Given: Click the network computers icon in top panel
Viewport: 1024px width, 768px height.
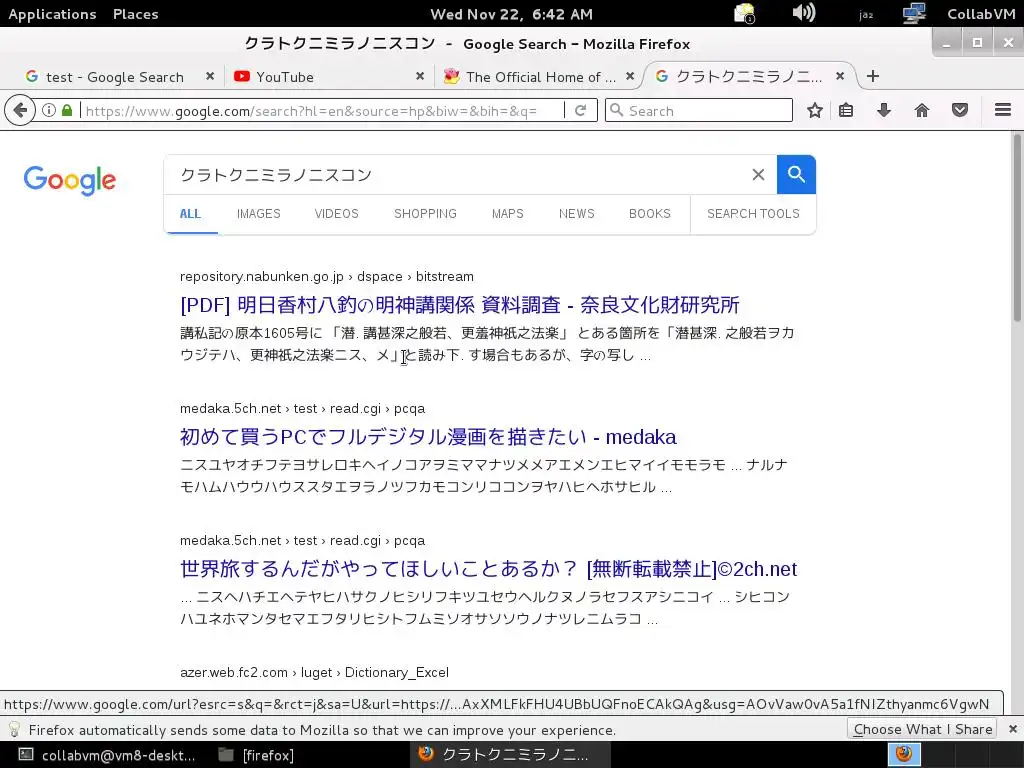Looking at the screenshot, I should tap(914, 13).
